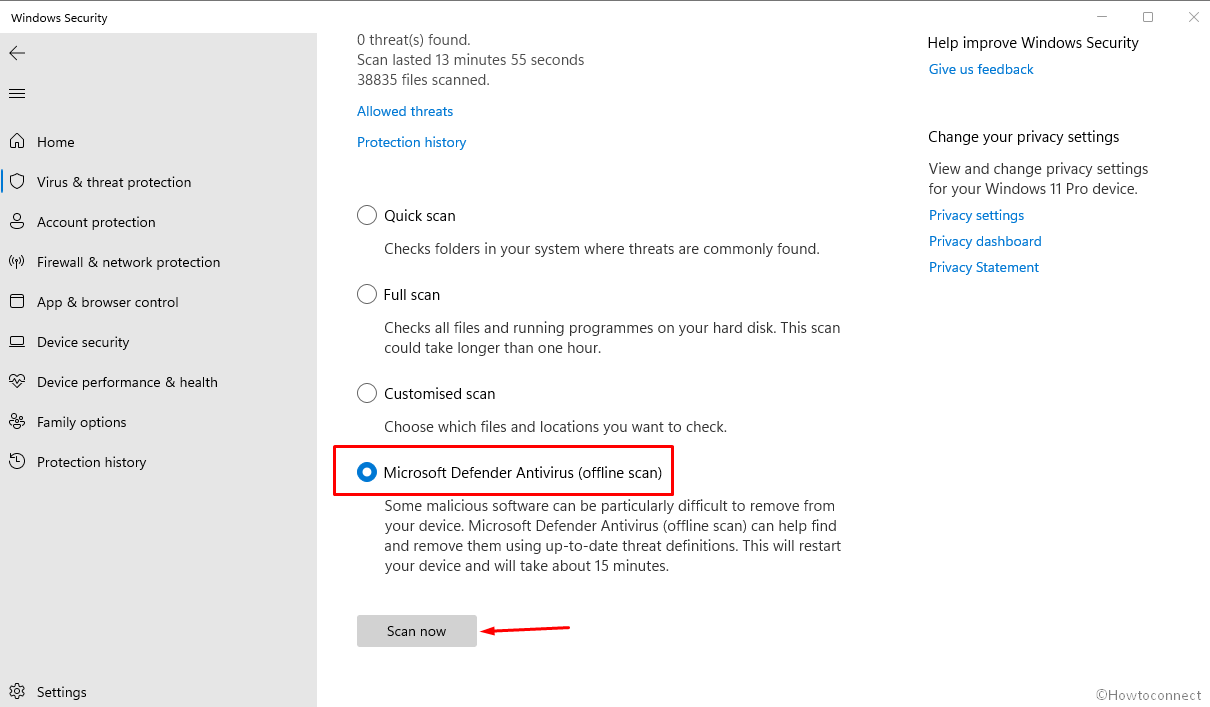Minimize the Windows Security window
This screenshot has width=1210, height=707.
coord(1102,17)
